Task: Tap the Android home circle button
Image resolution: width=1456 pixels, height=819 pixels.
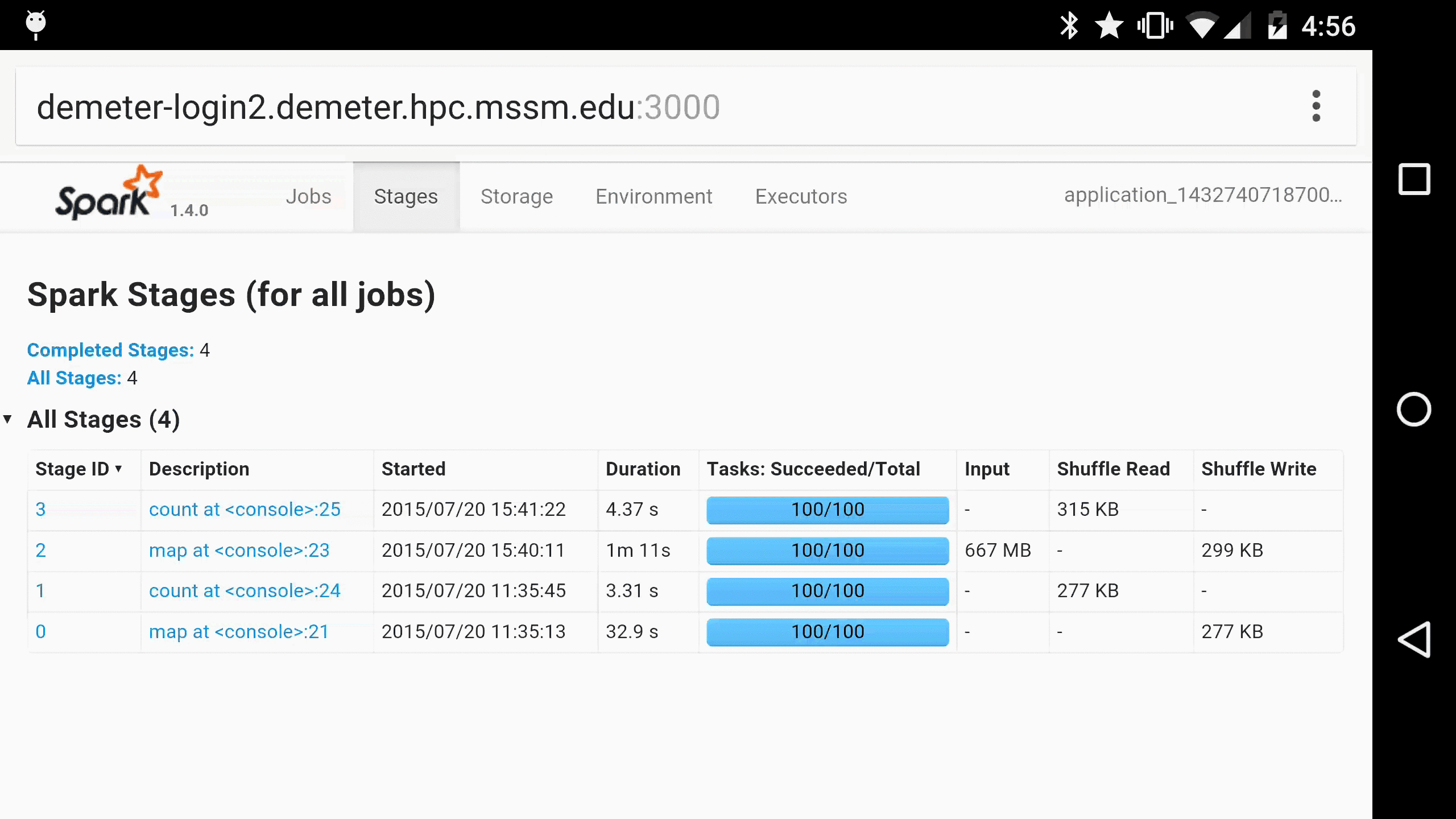Action: (1414, 409)
